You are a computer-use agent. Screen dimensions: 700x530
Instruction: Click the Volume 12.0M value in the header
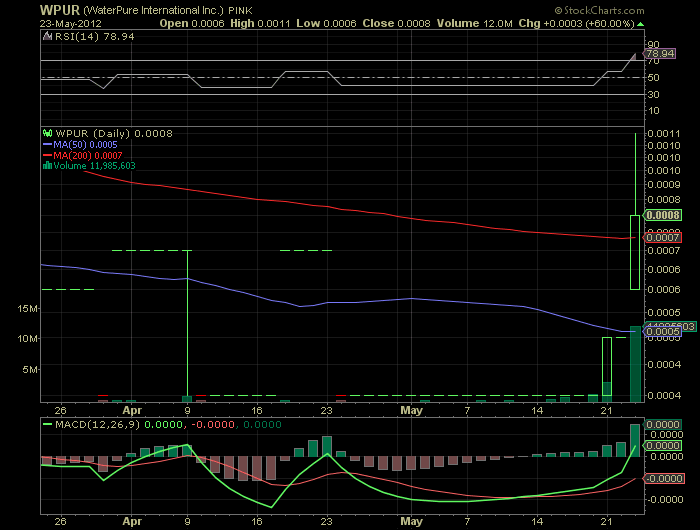coord(475,24)
